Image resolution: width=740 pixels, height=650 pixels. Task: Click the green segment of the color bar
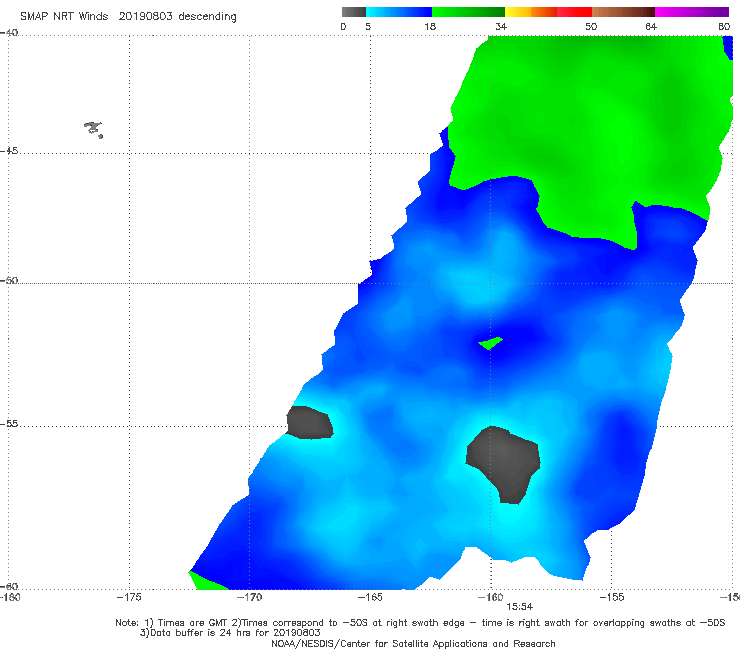click(468, 12)
